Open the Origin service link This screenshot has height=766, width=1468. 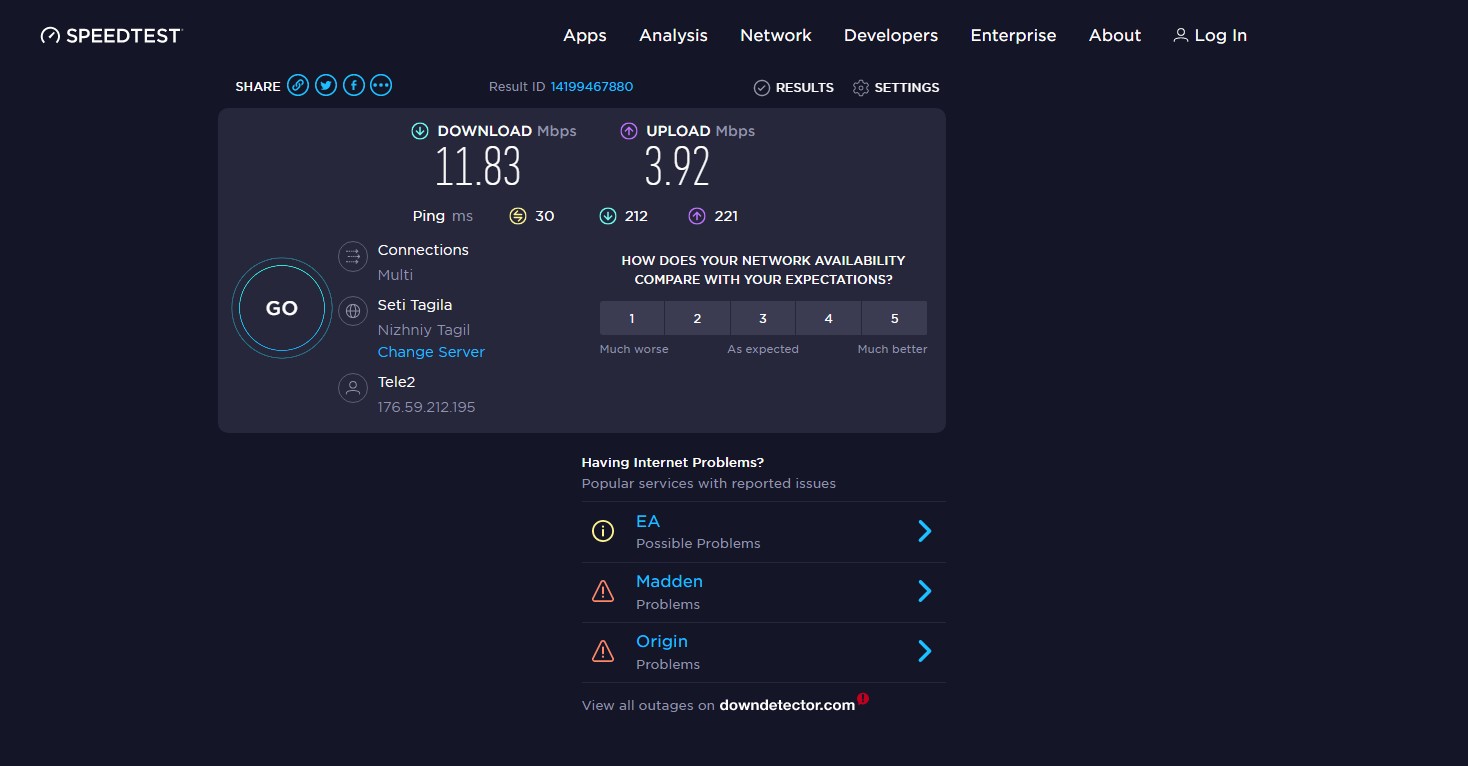662,641
